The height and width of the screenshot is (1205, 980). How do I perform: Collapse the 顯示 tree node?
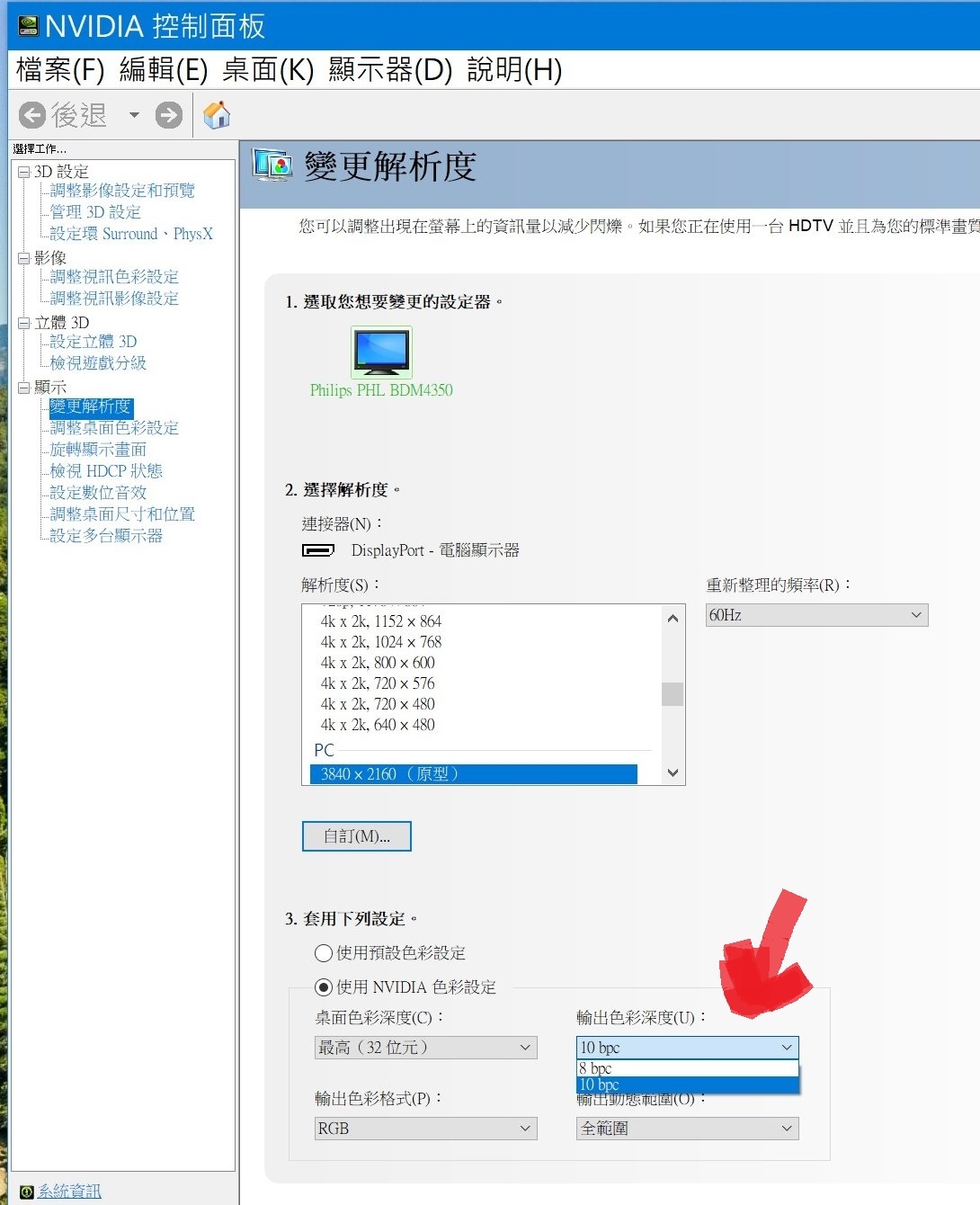[x=24, y=388]
